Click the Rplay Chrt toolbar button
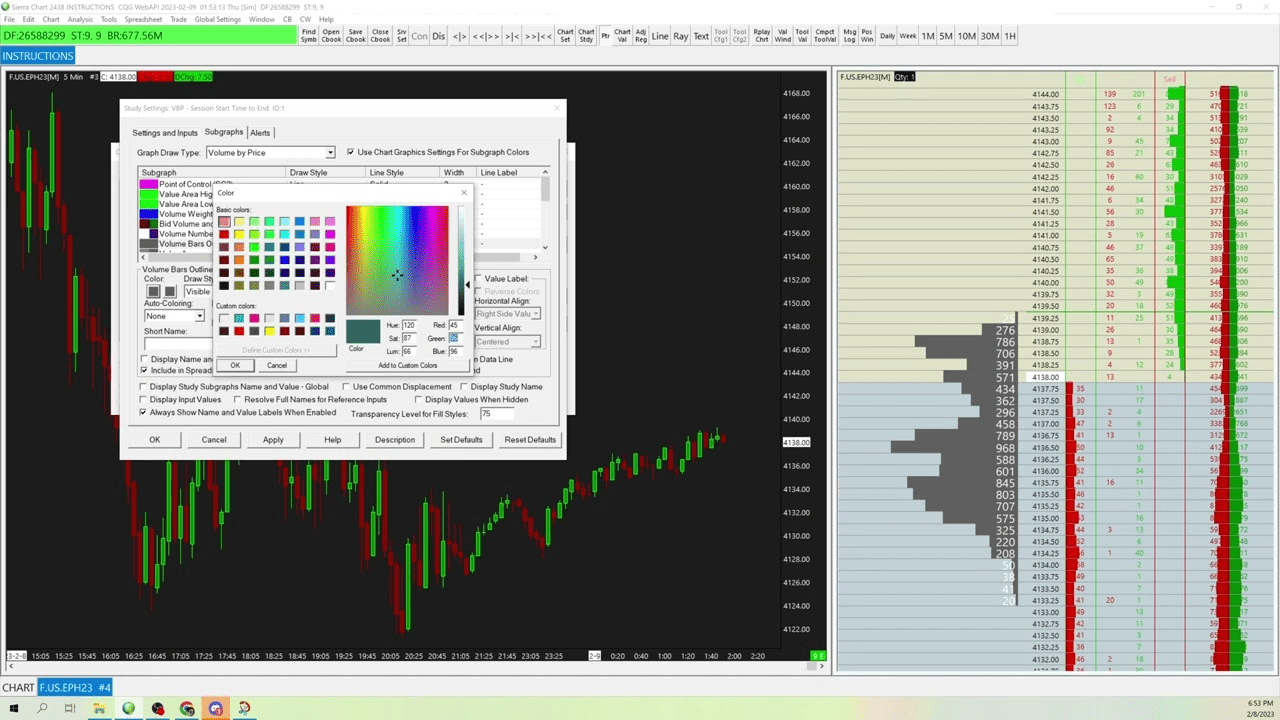Image resolution: width=1280 pixels, height=720 pixels. click(x=762, y=36)
